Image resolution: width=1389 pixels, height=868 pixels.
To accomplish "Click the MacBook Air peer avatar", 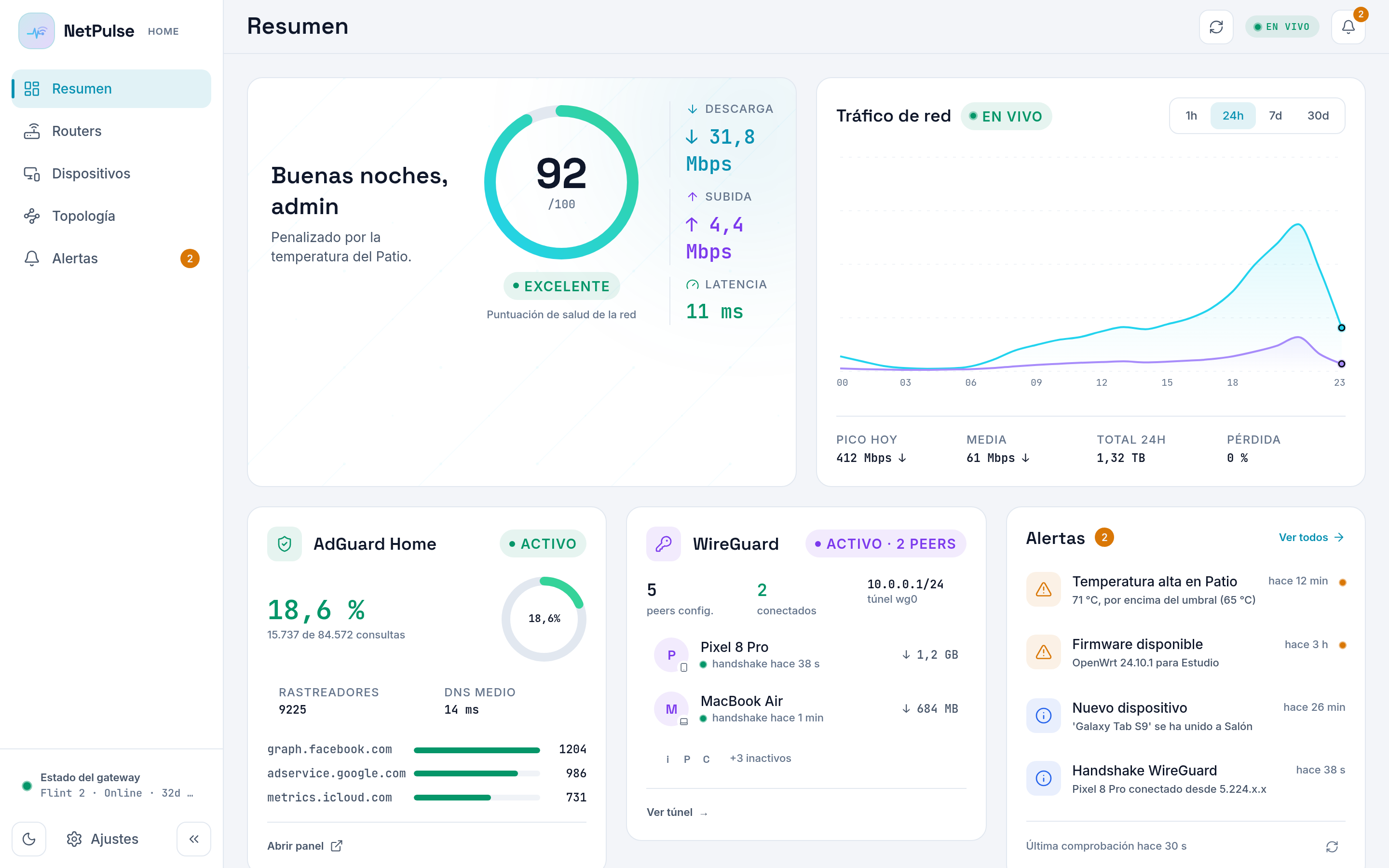I will pos(671,709).
